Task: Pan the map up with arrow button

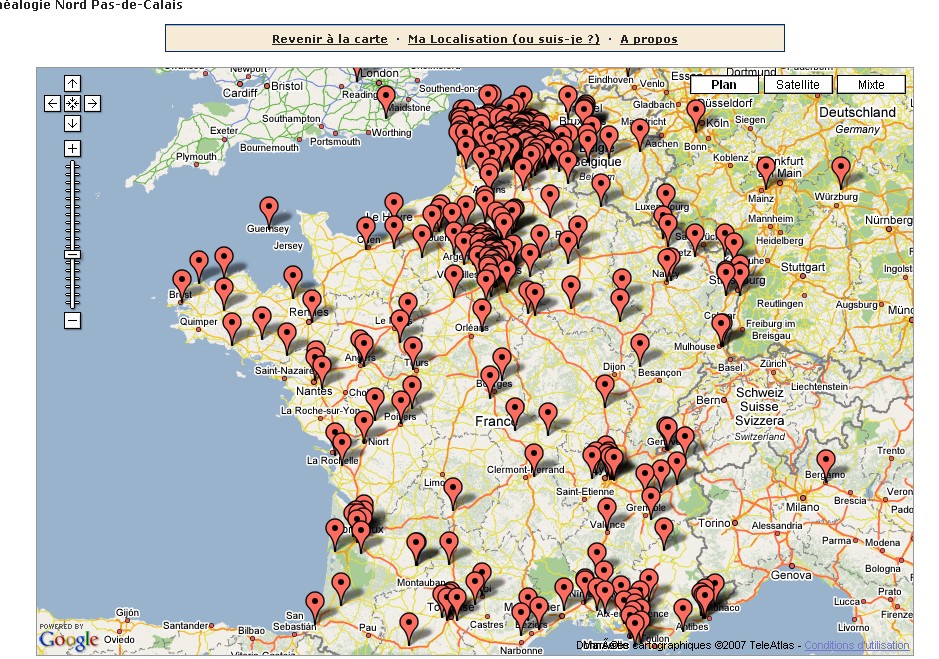Action: (72, 83)
